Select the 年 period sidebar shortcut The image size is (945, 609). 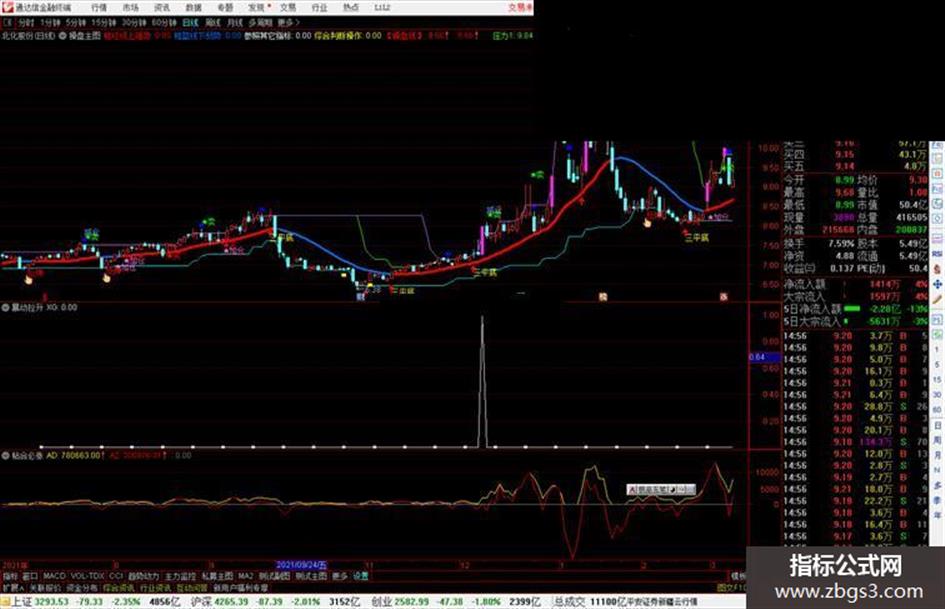tap(937, 516)
